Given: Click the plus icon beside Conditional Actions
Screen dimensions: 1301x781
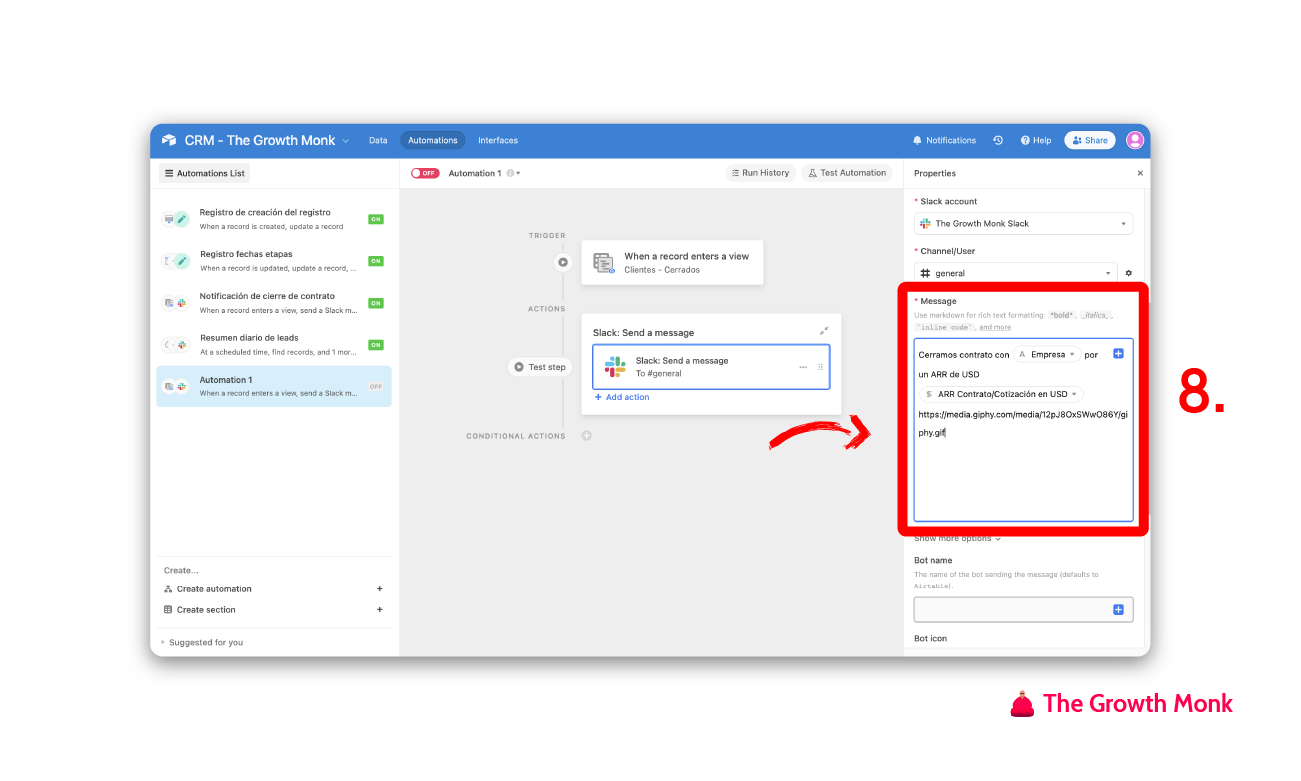Looking at the screenshot, I should (587, 436).
